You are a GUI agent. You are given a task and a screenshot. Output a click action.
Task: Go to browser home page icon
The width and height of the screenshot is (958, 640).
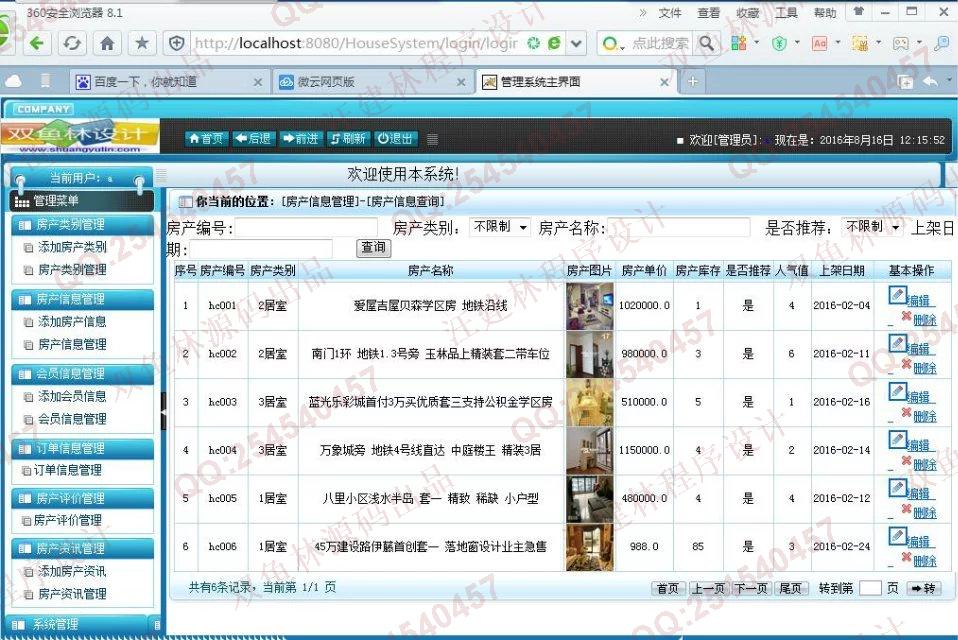click(107, 43)
